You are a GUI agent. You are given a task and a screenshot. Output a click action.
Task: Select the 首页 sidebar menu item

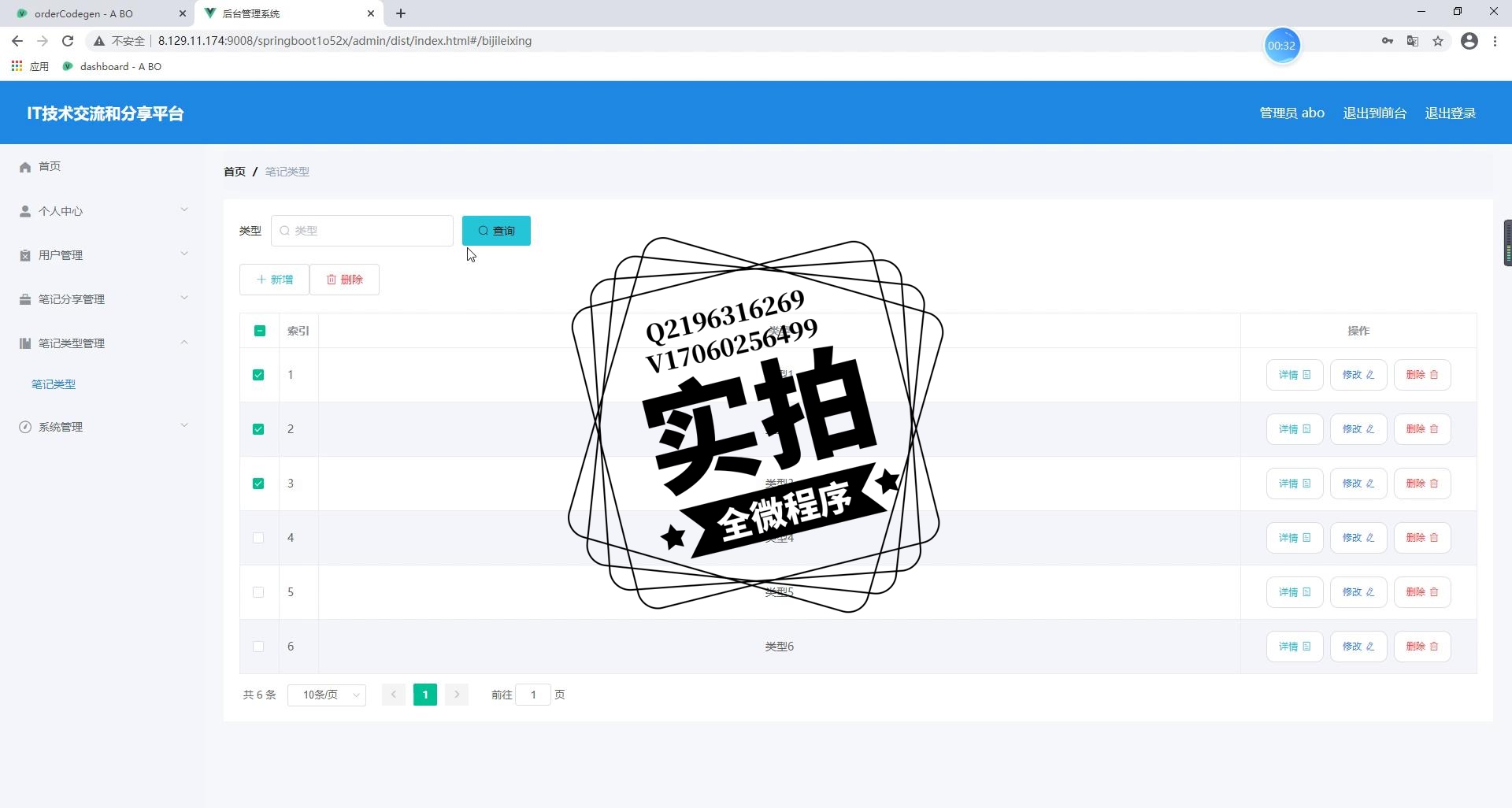click(102, 167)
